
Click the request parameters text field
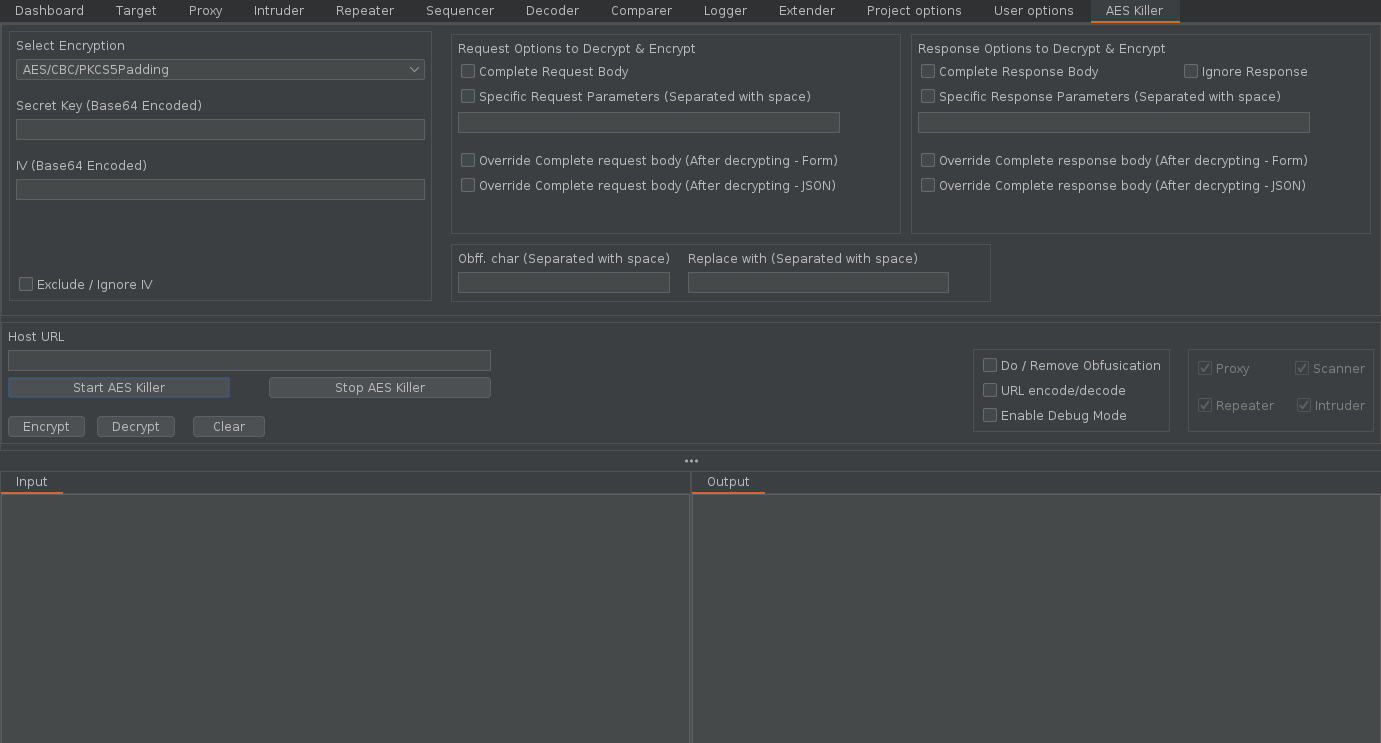[x=649, y=122]
